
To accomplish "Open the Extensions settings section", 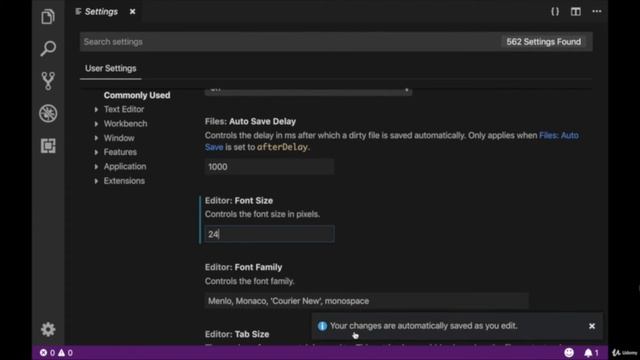I will [124, 181].
